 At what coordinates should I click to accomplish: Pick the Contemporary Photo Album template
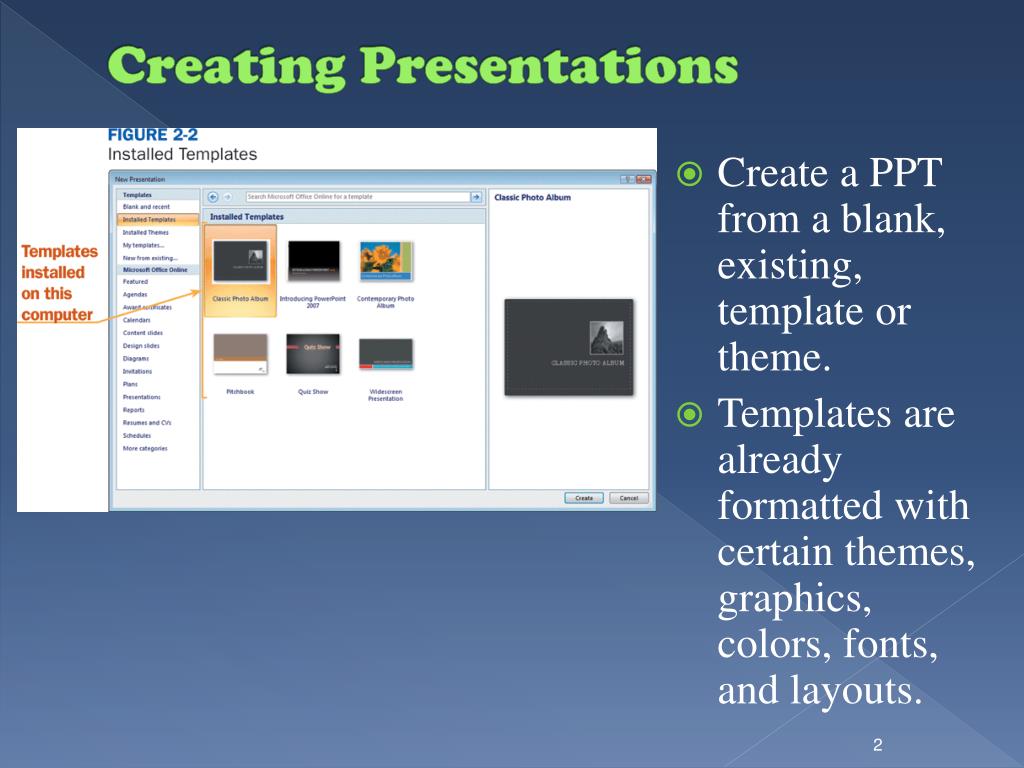click(385, 274)
